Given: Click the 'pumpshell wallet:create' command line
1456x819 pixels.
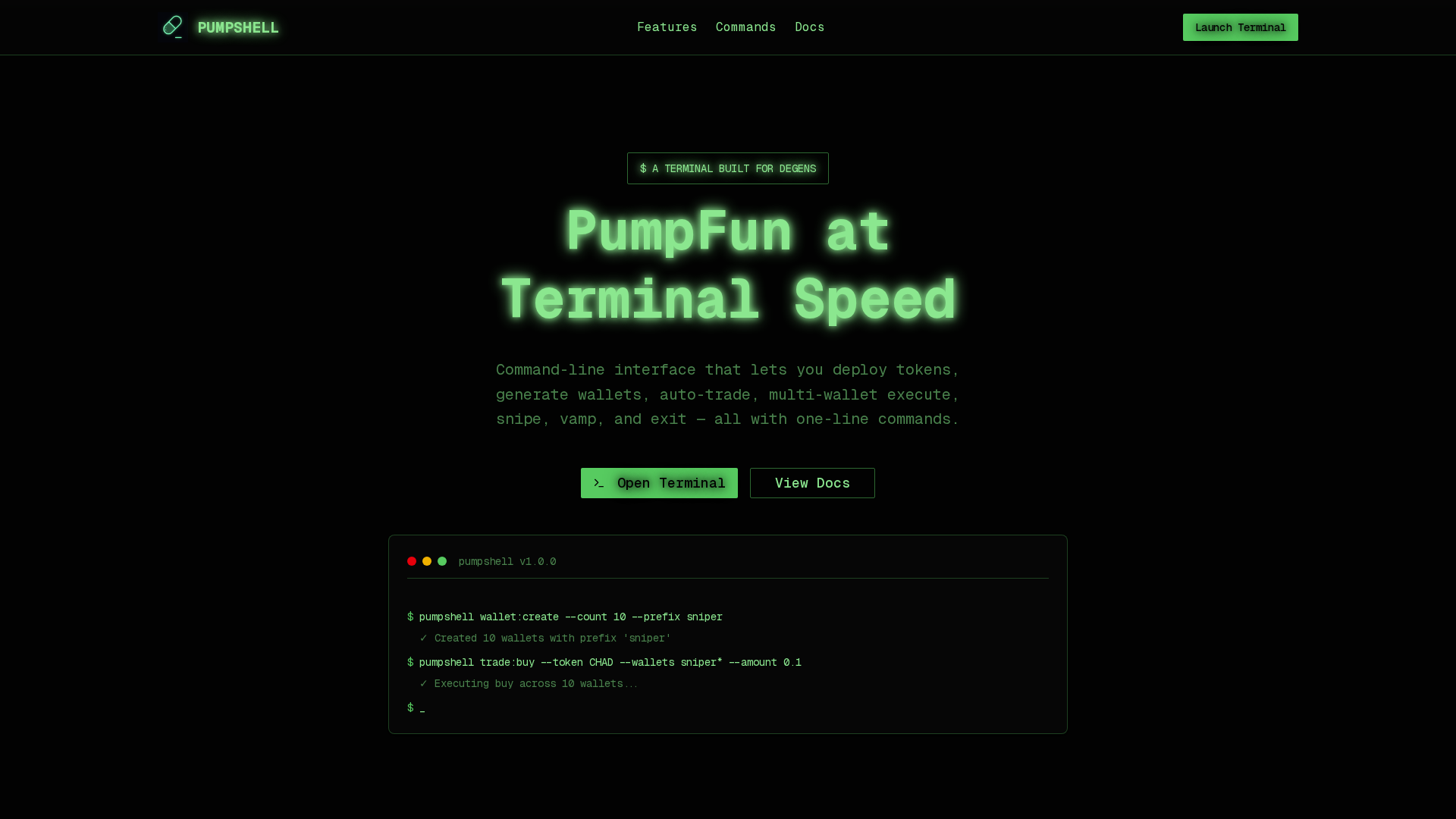Looking at the screenshot, I should click(x=565, y=617).
